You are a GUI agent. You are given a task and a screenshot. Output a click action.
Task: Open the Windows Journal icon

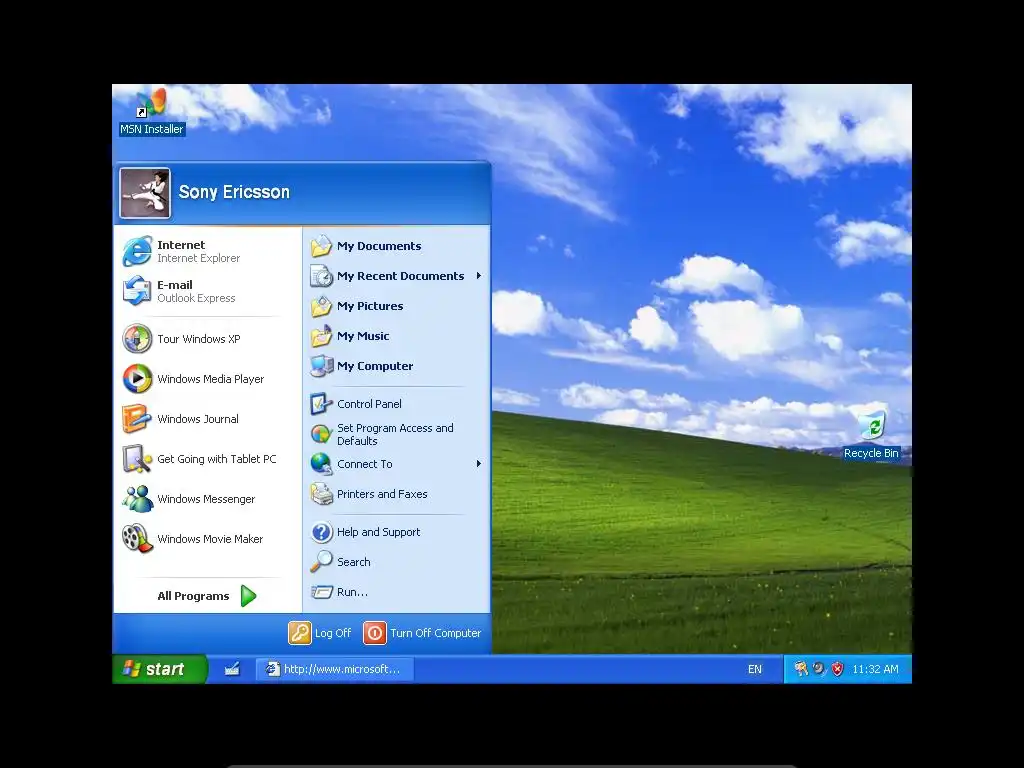pyautogui.click(x=137, y=419)
